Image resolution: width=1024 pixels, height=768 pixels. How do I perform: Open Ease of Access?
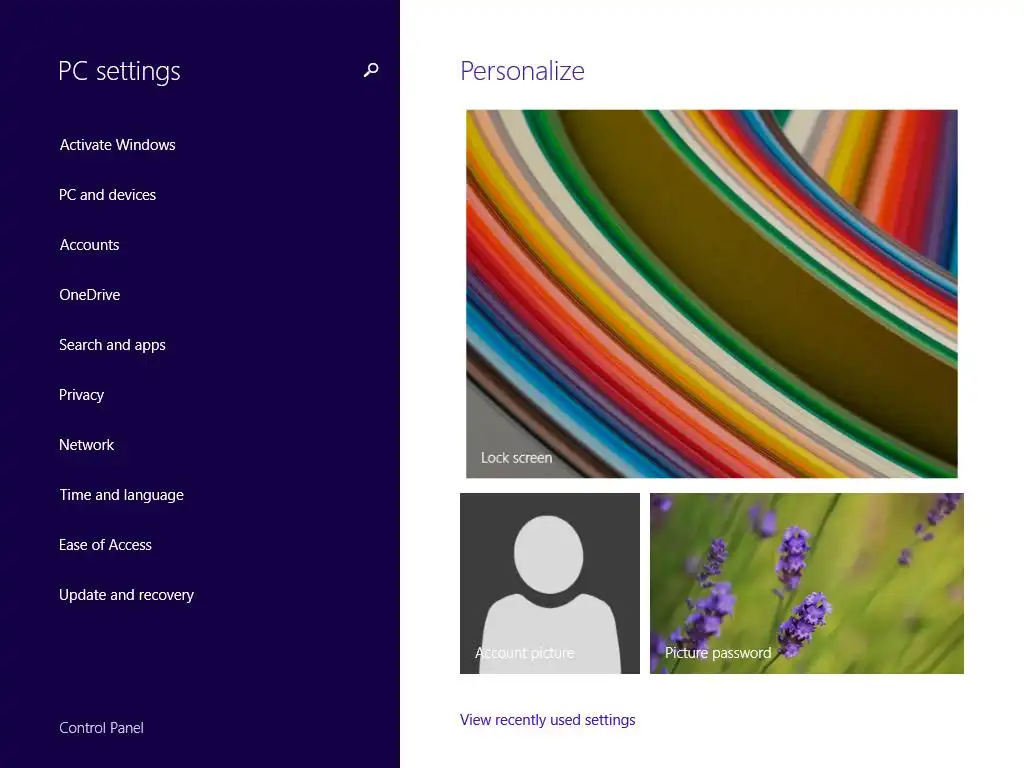point(105,545)
